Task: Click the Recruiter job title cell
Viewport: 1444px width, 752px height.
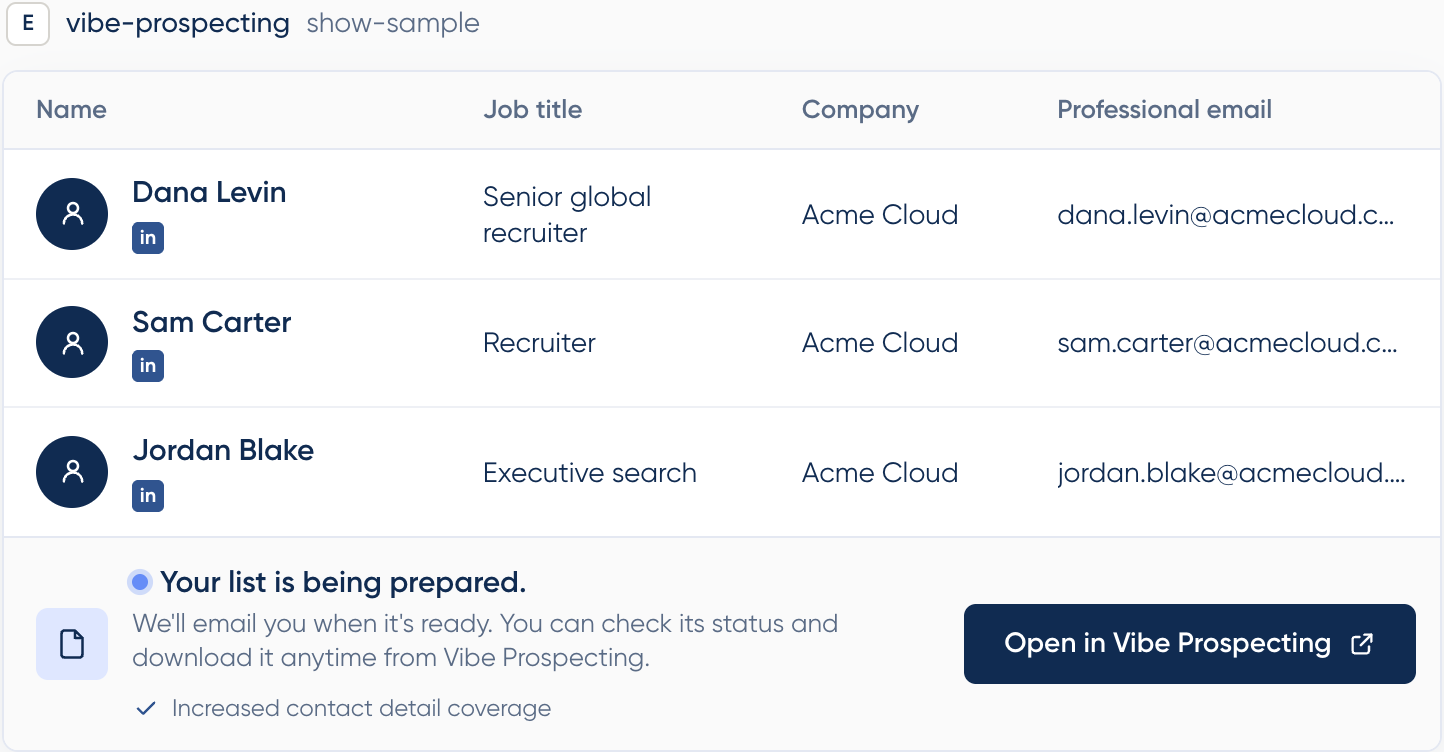Action: 539,343
